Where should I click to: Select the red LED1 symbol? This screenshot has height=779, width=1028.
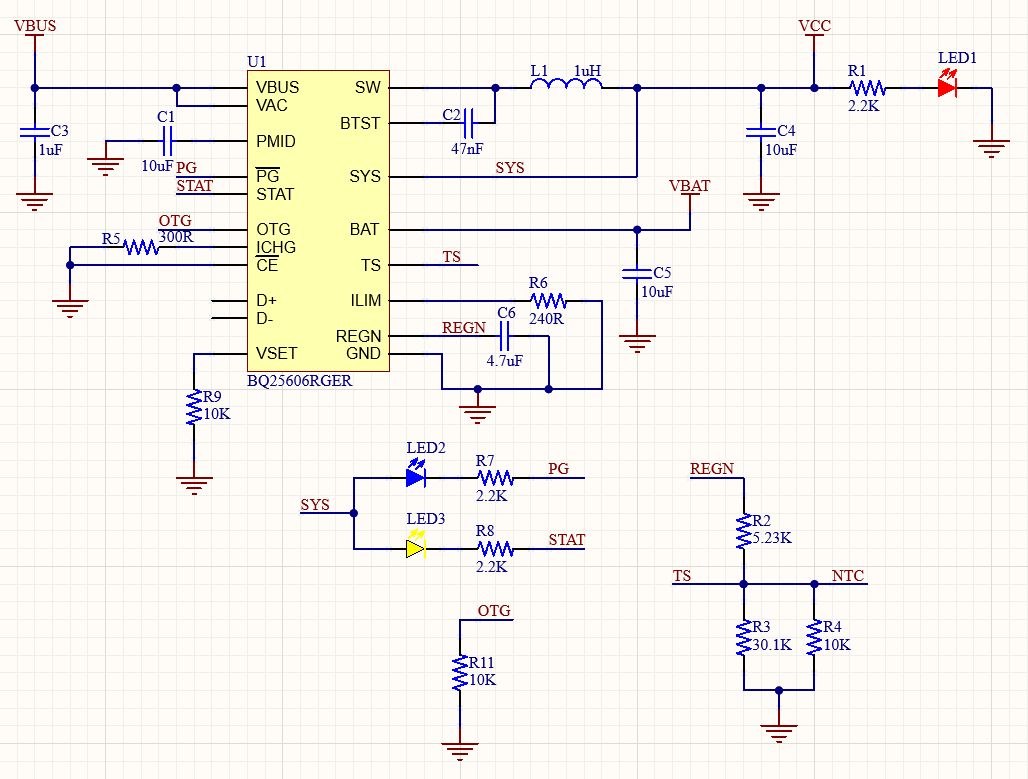(x=947, y=90)
